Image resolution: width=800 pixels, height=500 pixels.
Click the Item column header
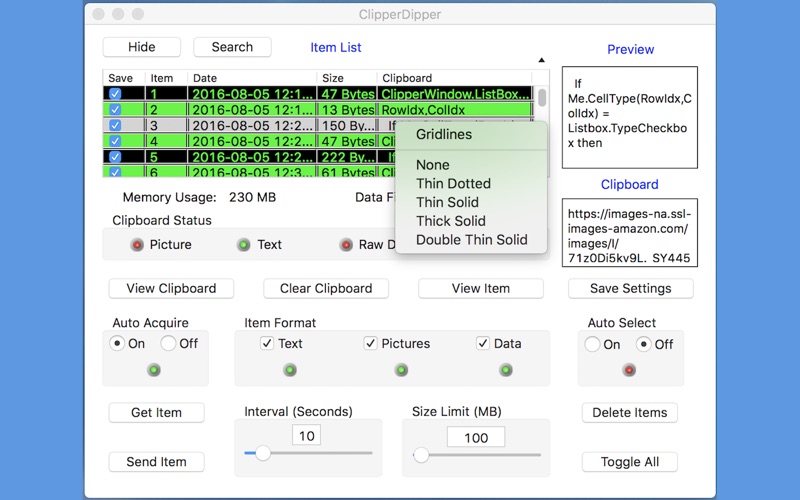coord(166,78)
